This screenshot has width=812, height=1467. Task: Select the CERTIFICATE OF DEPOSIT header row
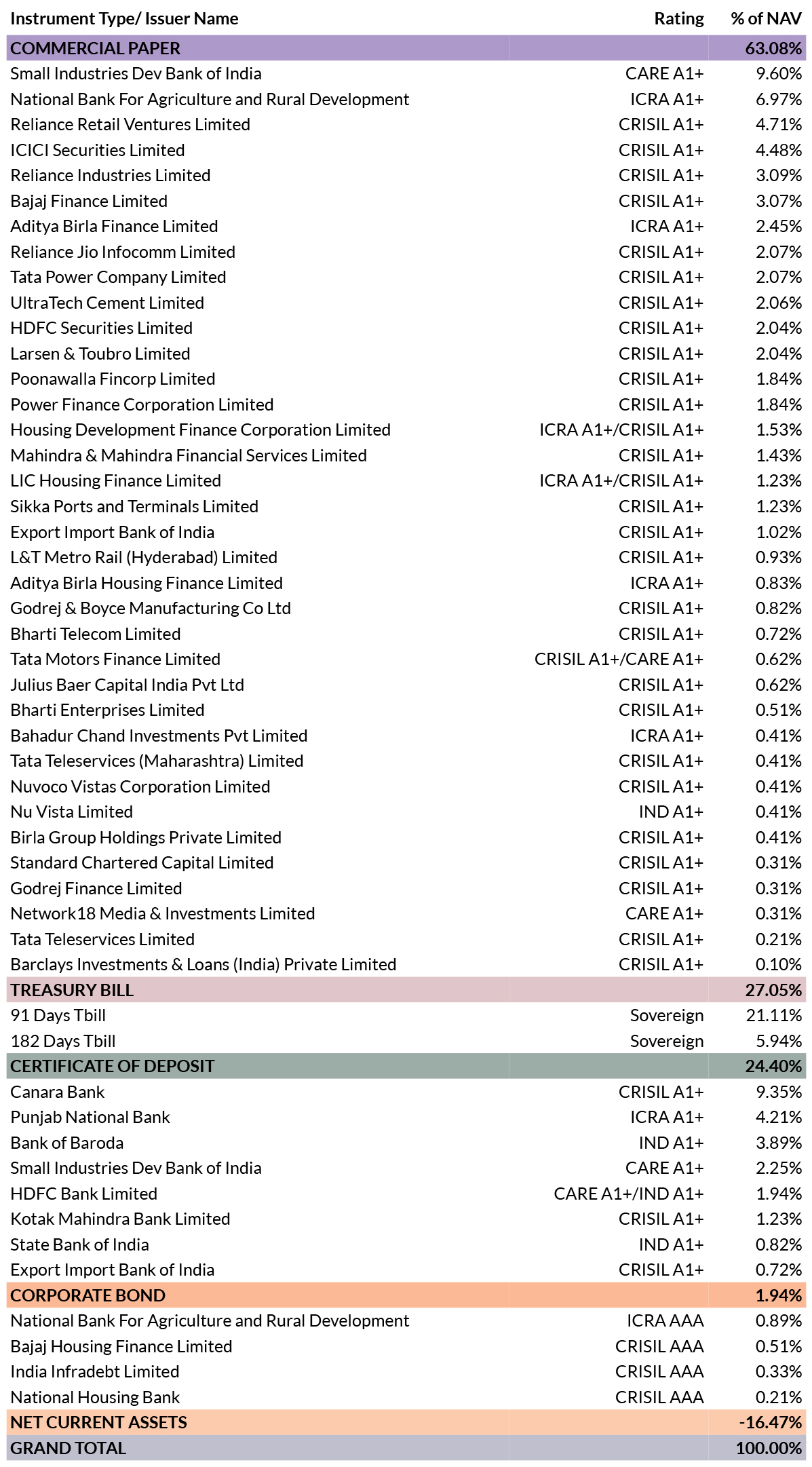point(406,1066)
